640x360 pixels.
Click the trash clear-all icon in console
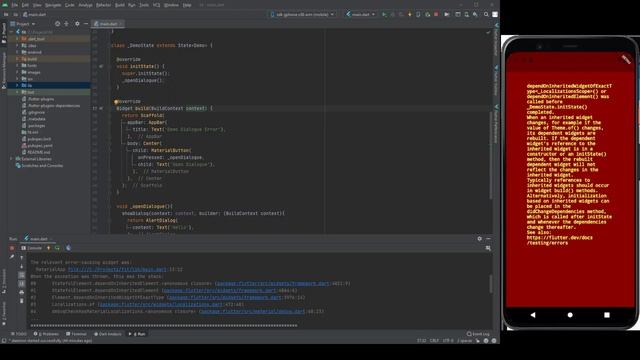point(22,301)
